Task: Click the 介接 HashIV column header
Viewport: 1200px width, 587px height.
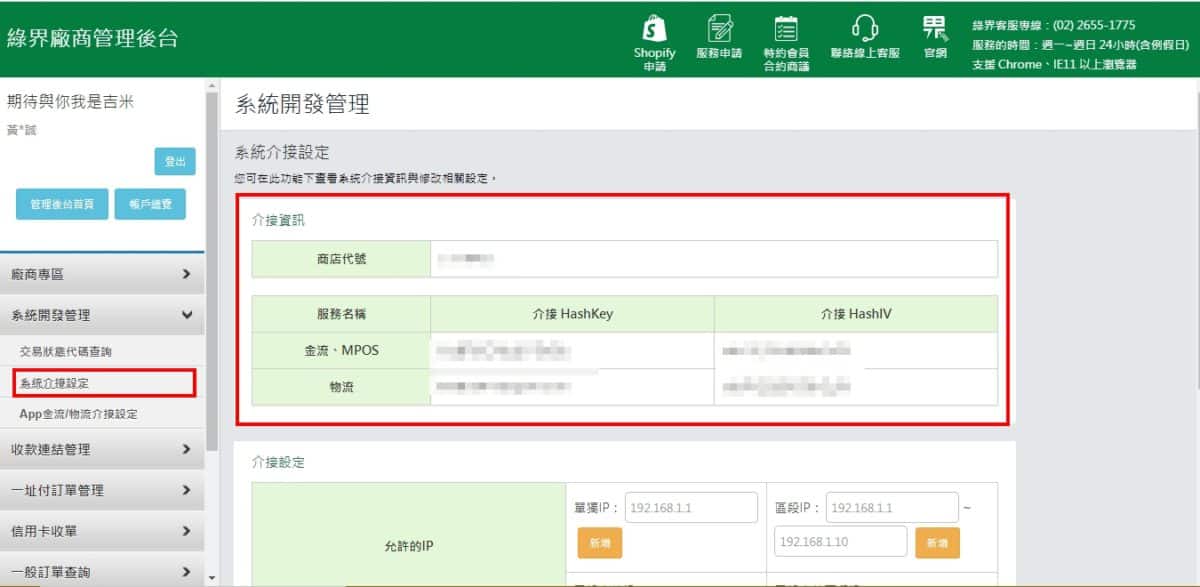Action: click(856, 314)
